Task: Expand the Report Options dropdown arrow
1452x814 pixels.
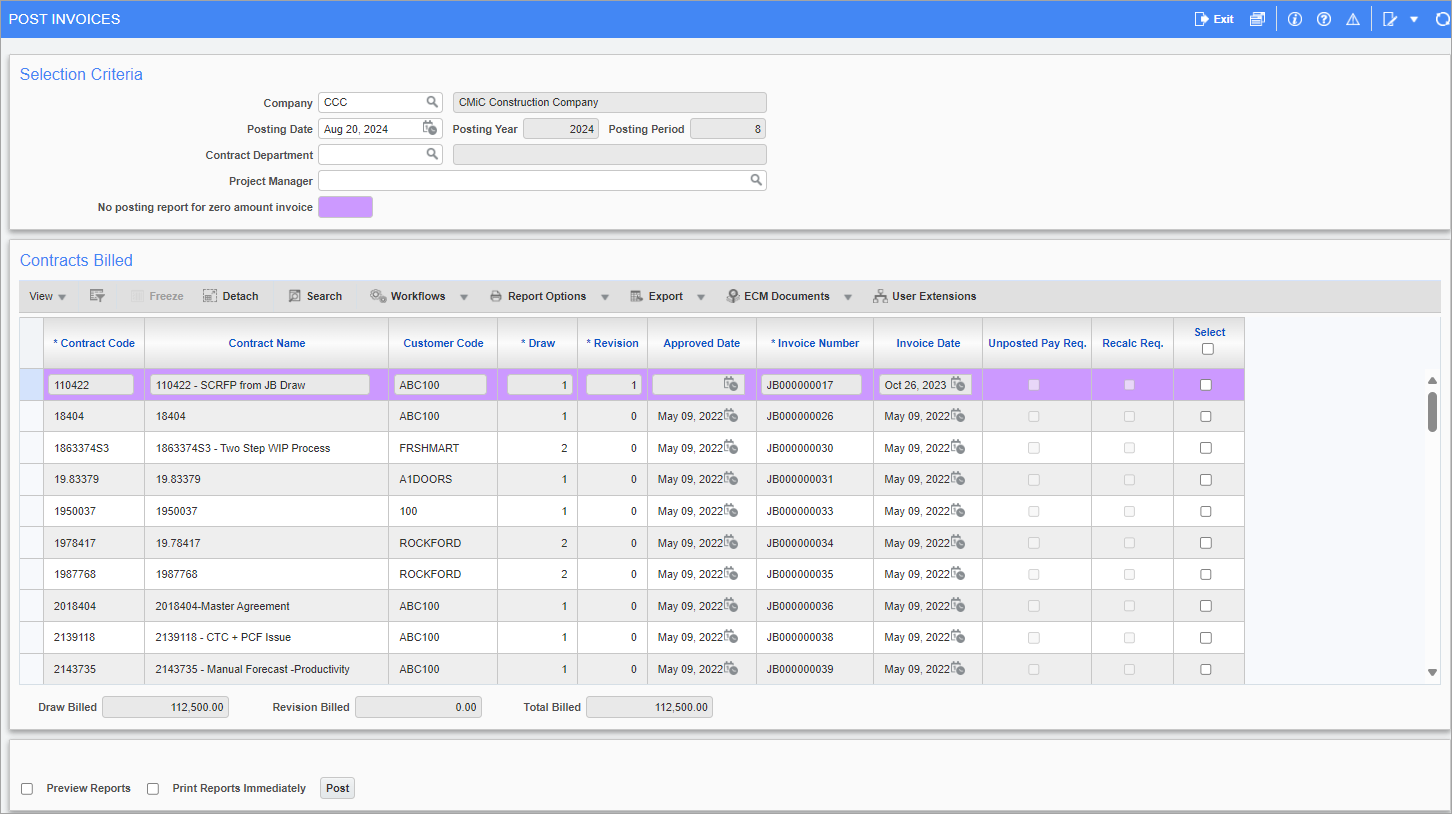Action: click(605, 295)
